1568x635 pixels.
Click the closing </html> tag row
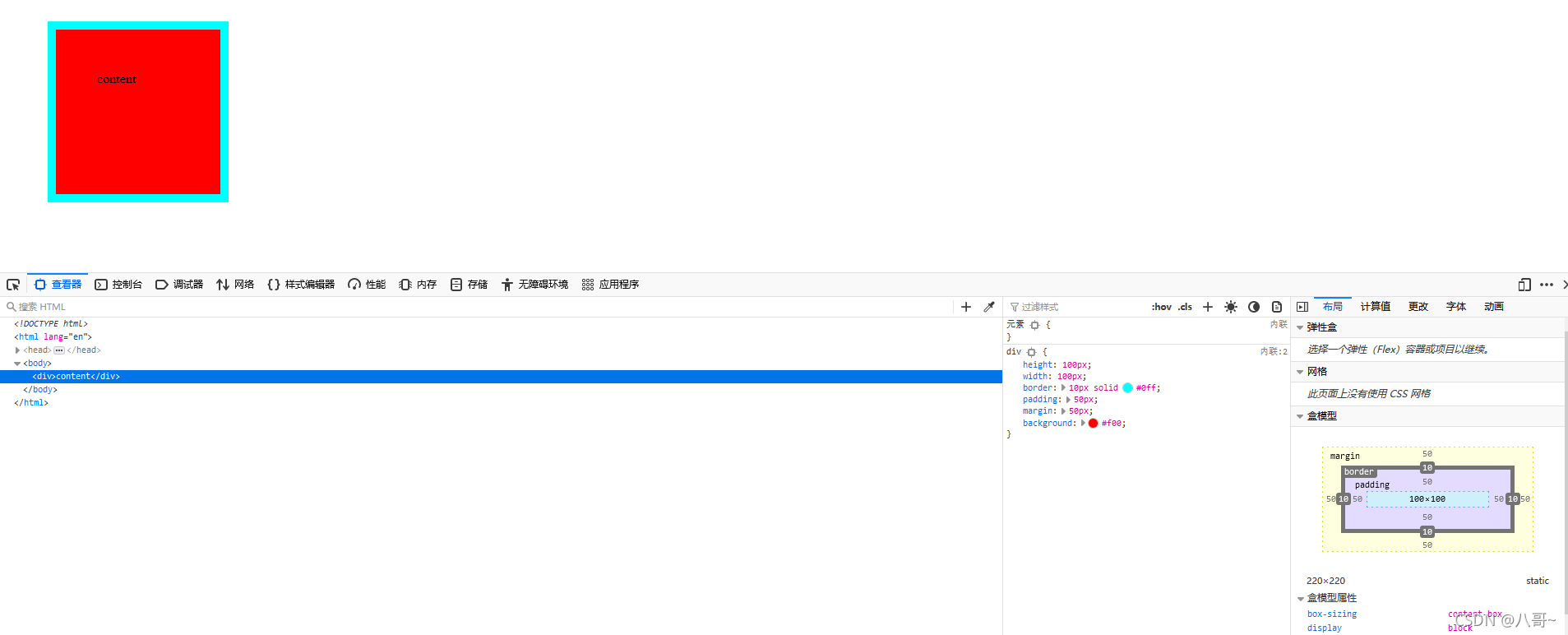[x=31, y=403]
